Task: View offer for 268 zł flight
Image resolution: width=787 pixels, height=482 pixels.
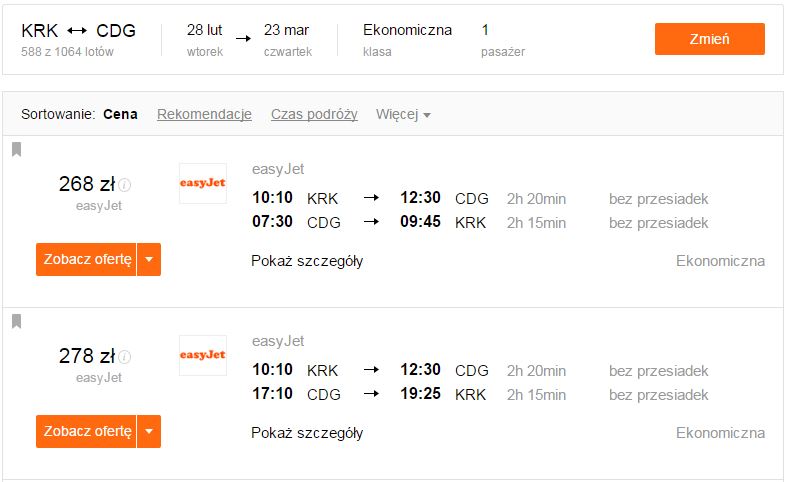Action: pyautogui.click(x=86, y=260)
